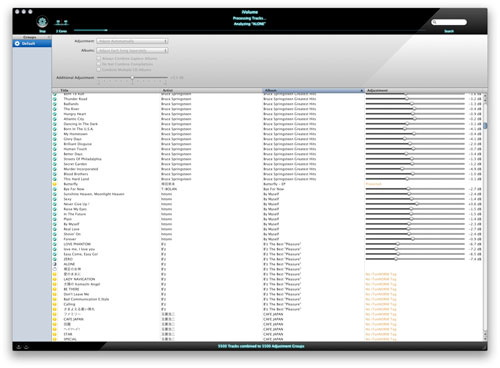Click the magnifier icon in the search field

(434, 22)
